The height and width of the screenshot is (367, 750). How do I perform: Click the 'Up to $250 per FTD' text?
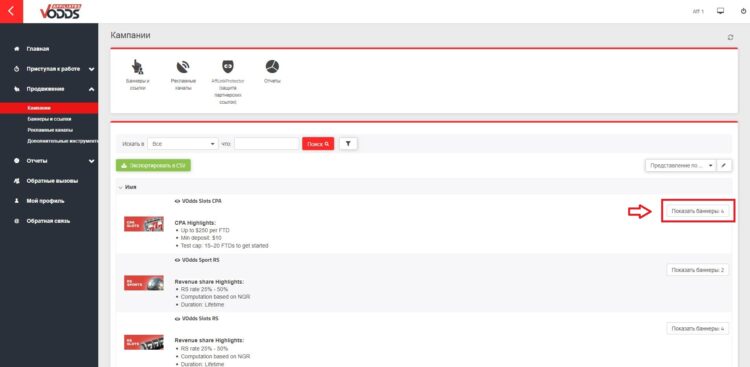[205, 230]
